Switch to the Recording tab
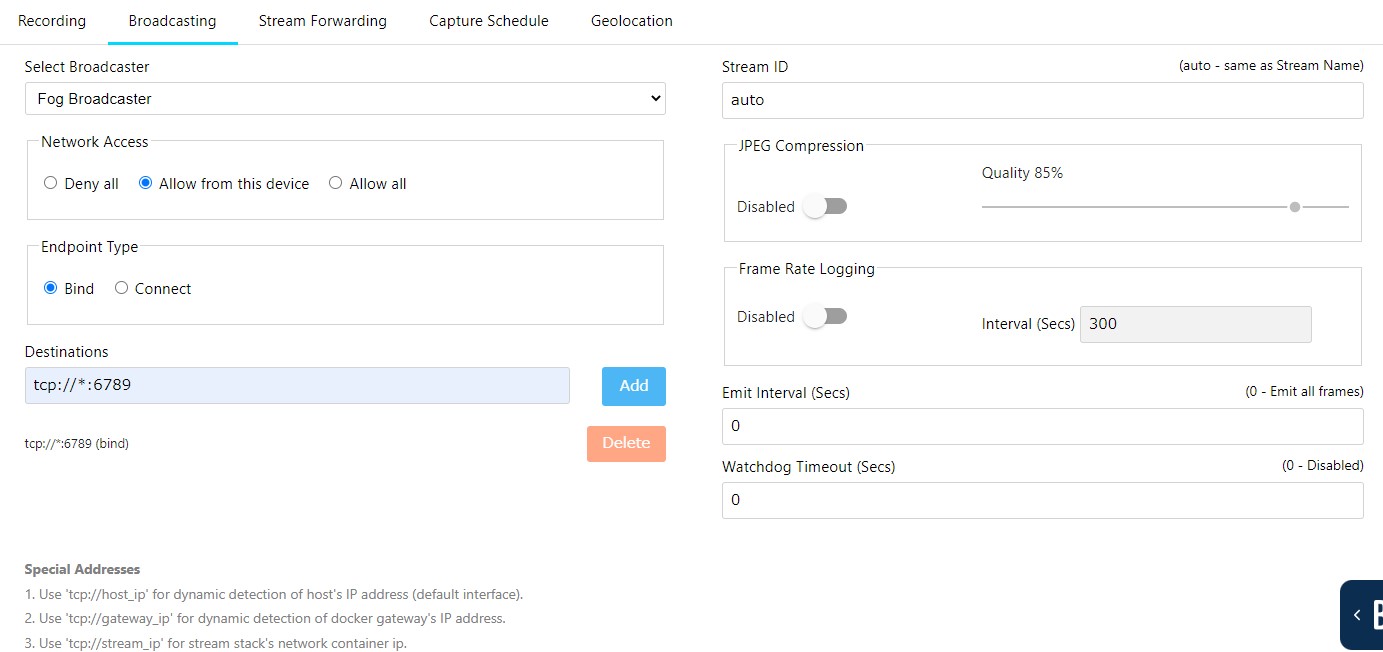The width and height of the screenshot is (1383, 652). 52,21
